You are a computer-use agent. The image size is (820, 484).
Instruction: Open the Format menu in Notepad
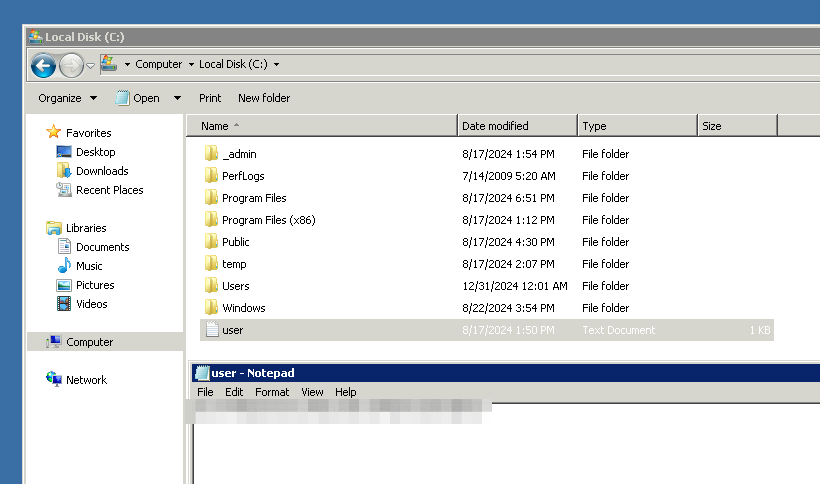pyautogui.click(x=271, y=393)
